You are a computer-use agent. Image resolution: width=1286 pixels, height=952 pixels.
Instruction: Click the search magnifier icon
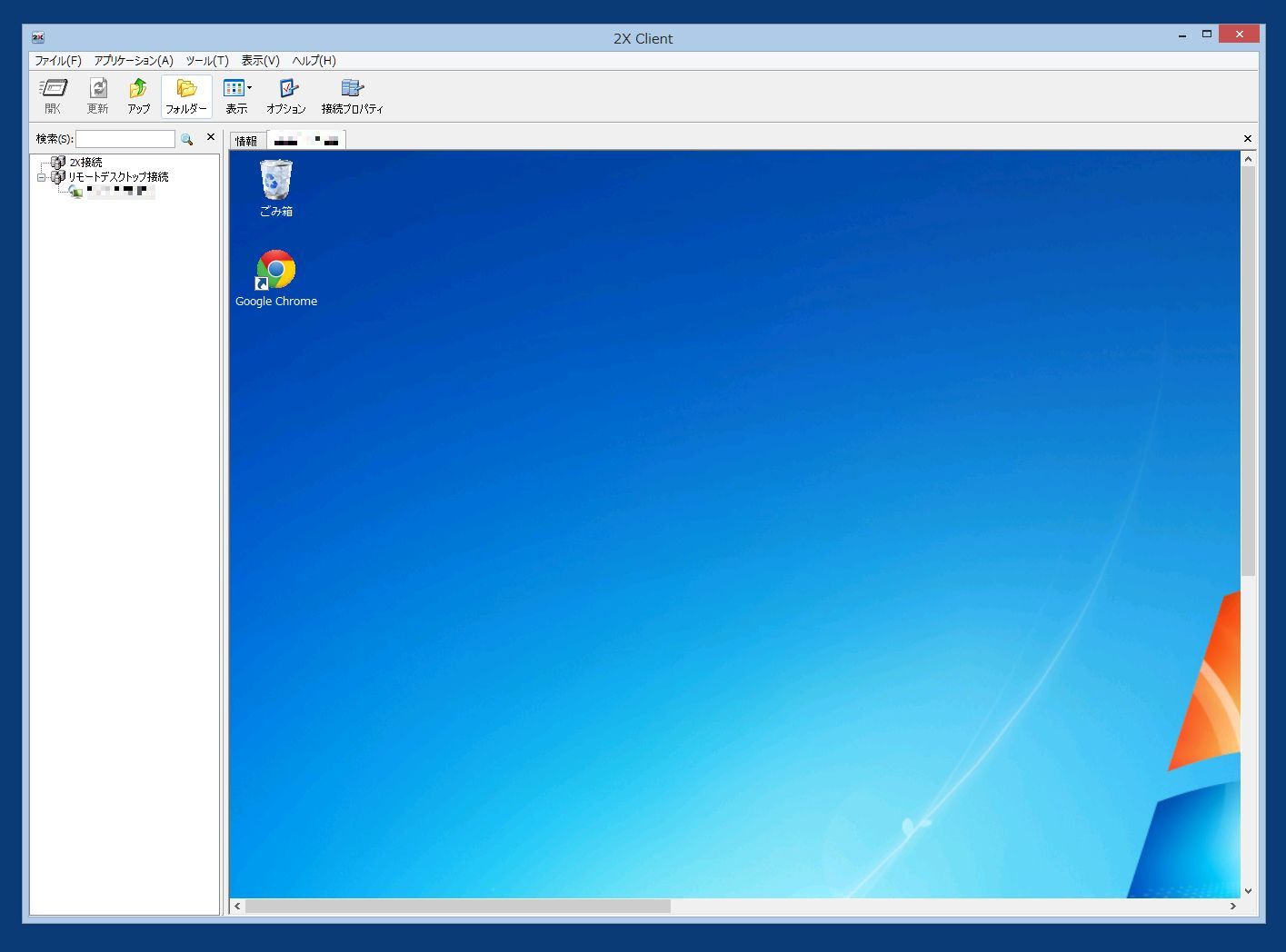186,139
